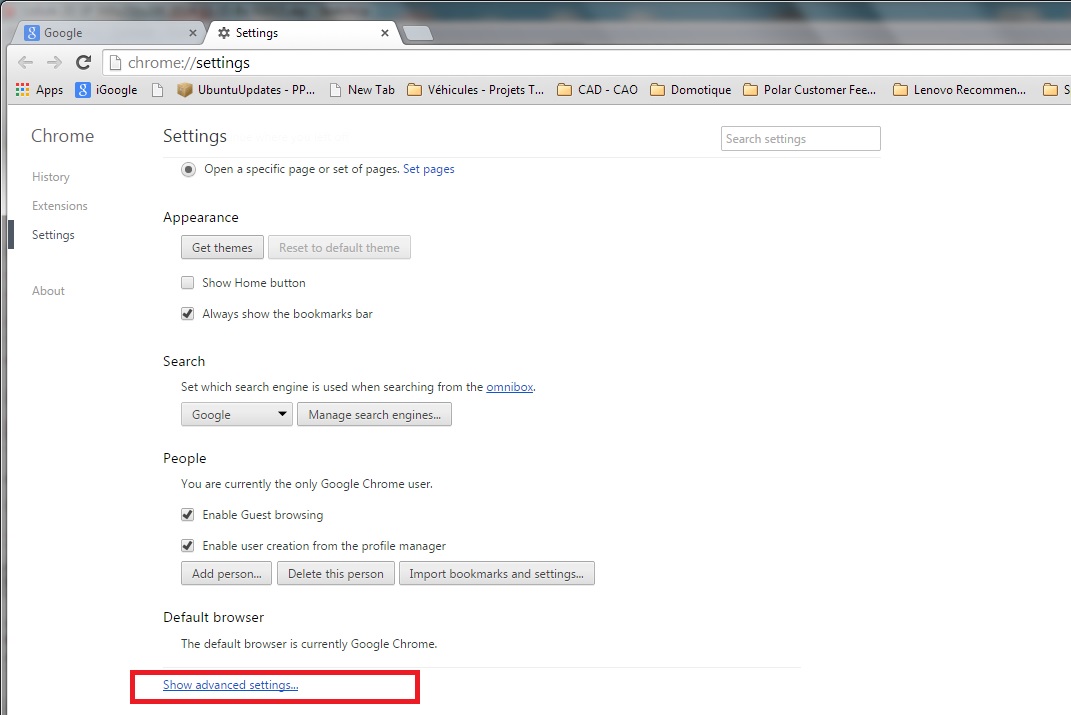Image resolution: width=1071 pixels, height=715 pixels.
Task: Click the Set pages link
Action: coord(428,169)
